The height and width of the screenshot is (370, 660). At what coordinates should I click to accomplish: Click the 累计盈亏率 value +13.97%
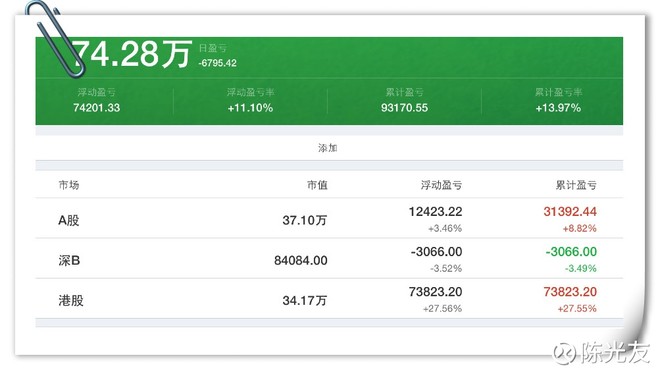(x=558, y=108)
